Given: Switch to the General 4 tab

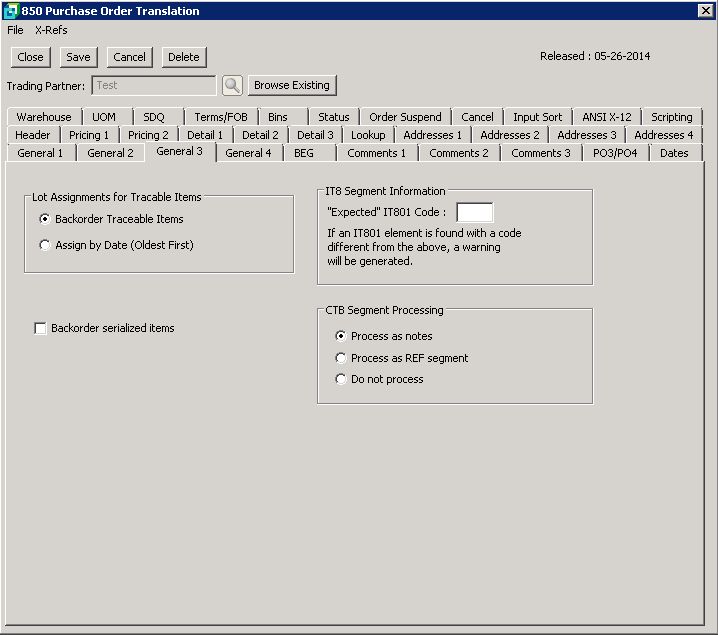Looking at the screenshot, I should (x=248, y=153).
